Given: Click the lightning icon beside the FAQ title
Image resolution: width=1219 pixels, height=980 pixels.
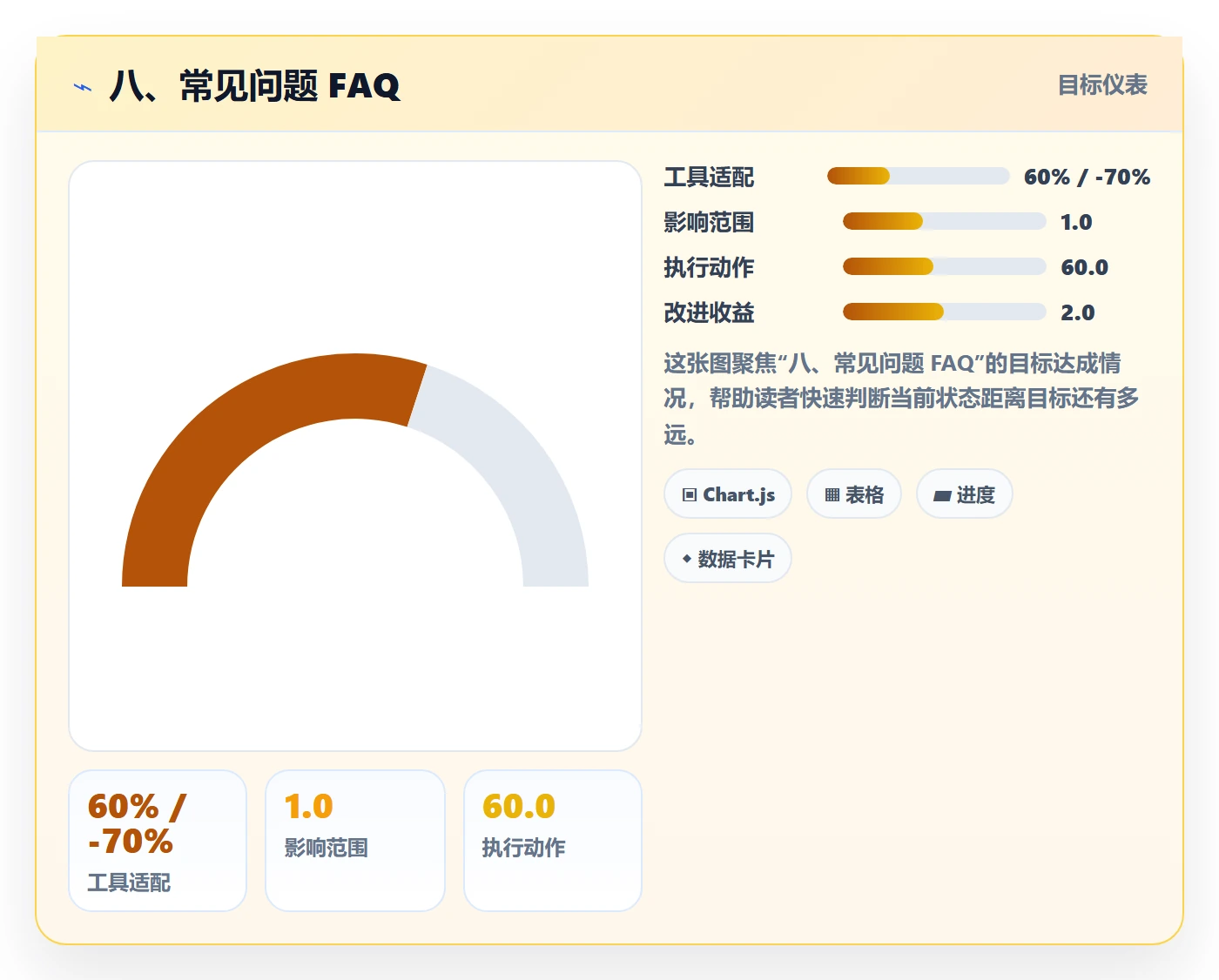Looking at the screenshot, I should click(x=83, y=87).
